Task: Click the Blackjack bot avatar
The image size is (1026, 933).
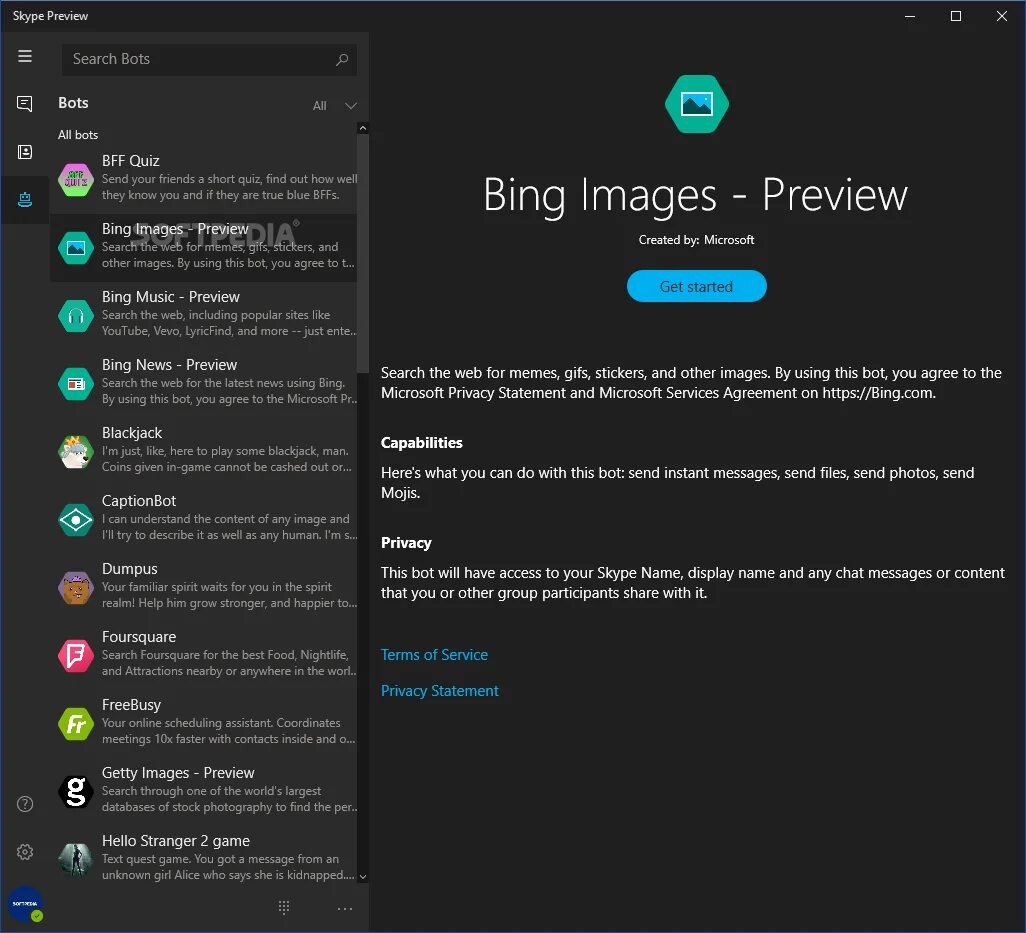Action: coord(76,452)
